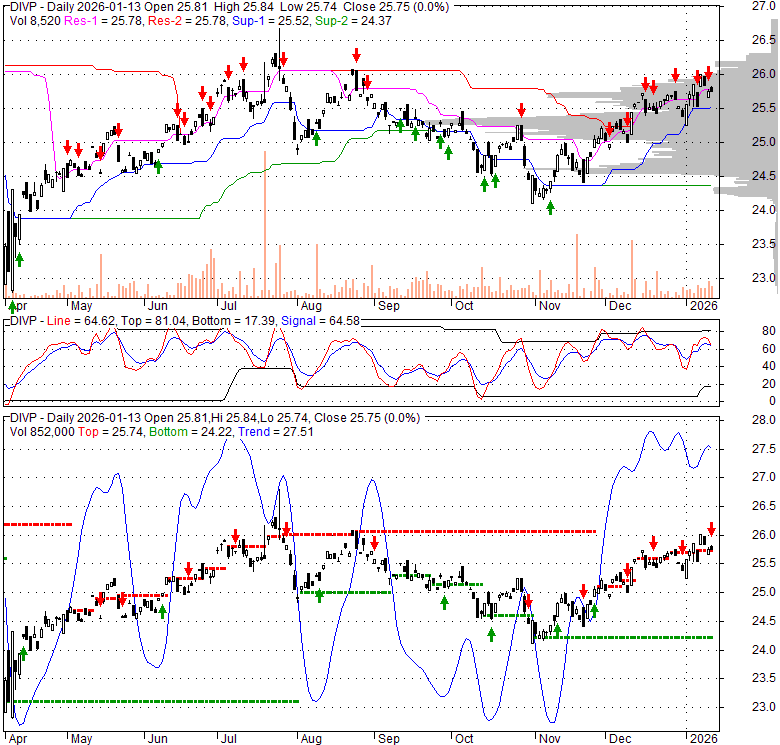
Task: Click the rightmost red arrow in bottom trend chart
Action: 712,528
